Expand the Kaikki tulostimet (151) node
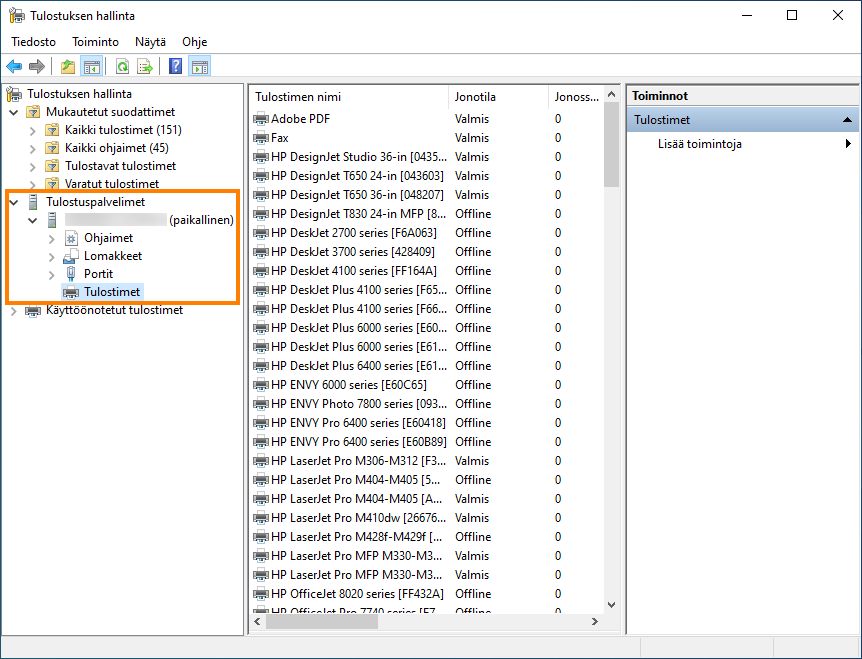 click(33, 131)
